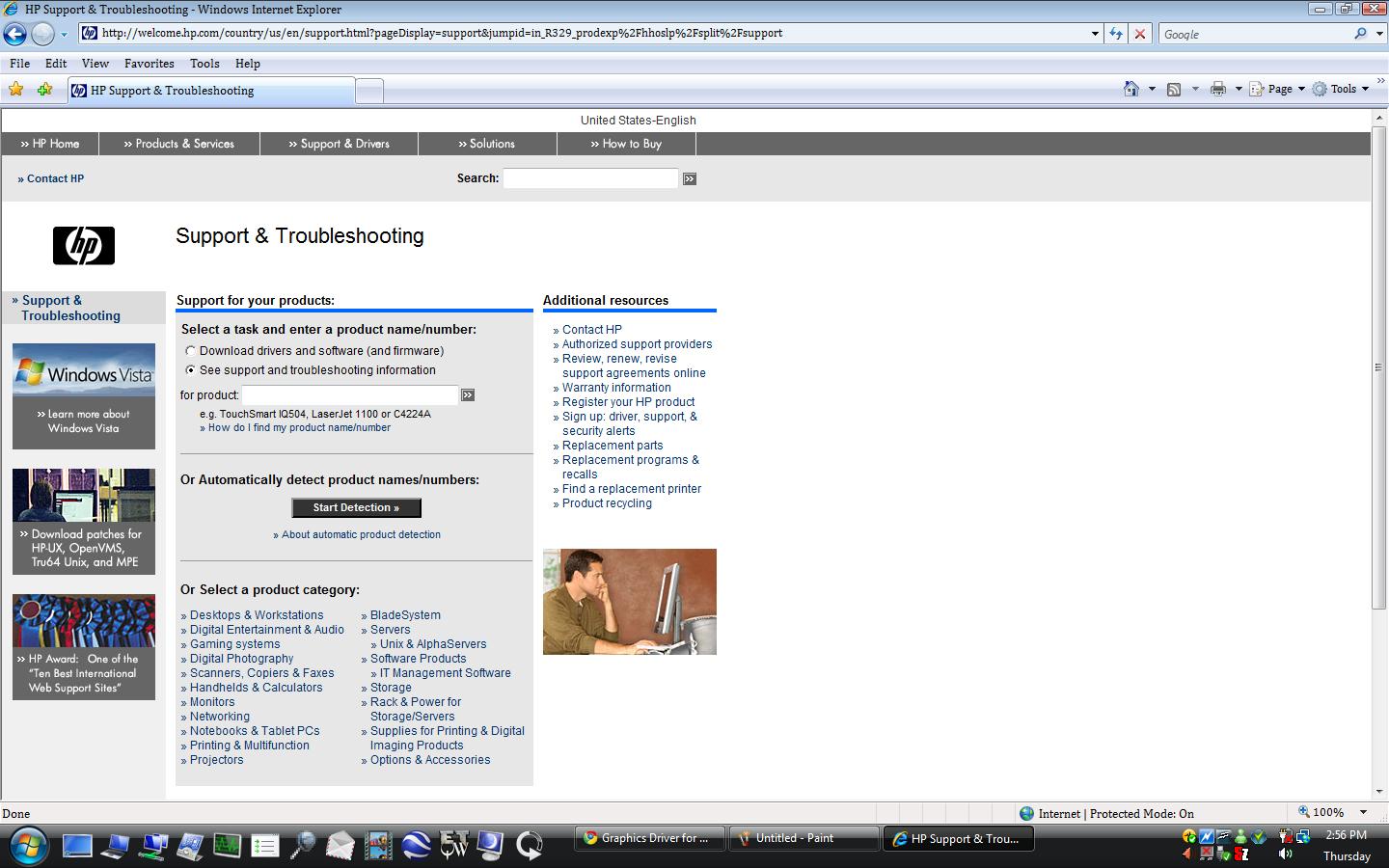Image resolution: width=1389 pixels, height=868 pixels.
Task: Click the Google search magnifier icon
Action: click(x=1360, y=34)
